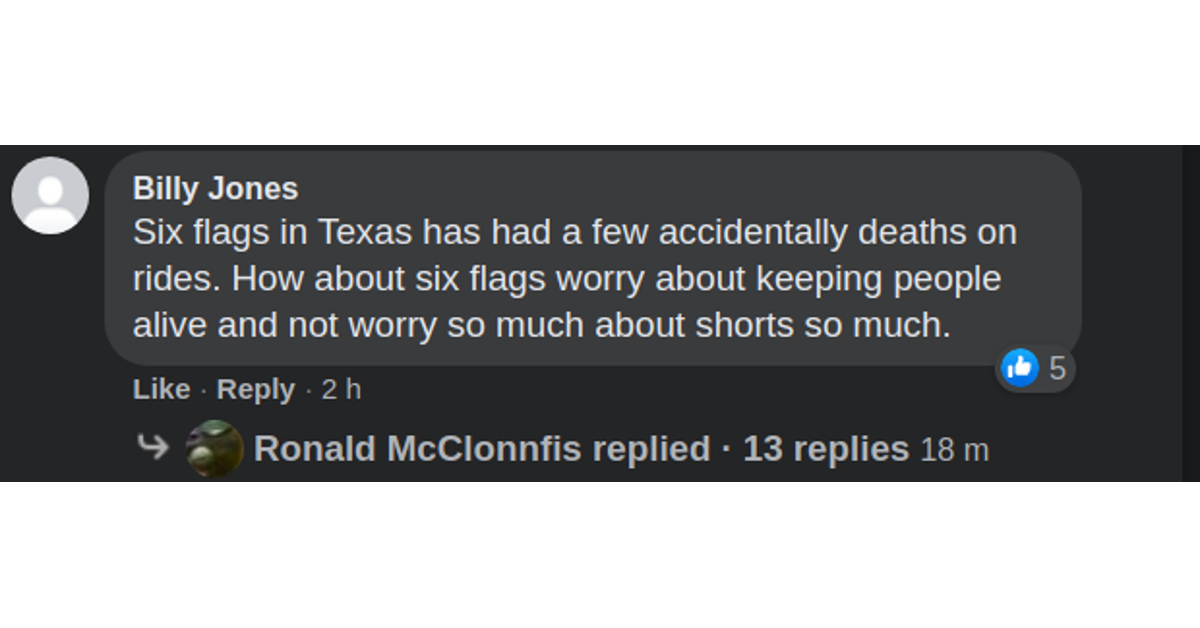
Task: Select the Ronald McClonnfis replied text
Action: click(482, 449)
